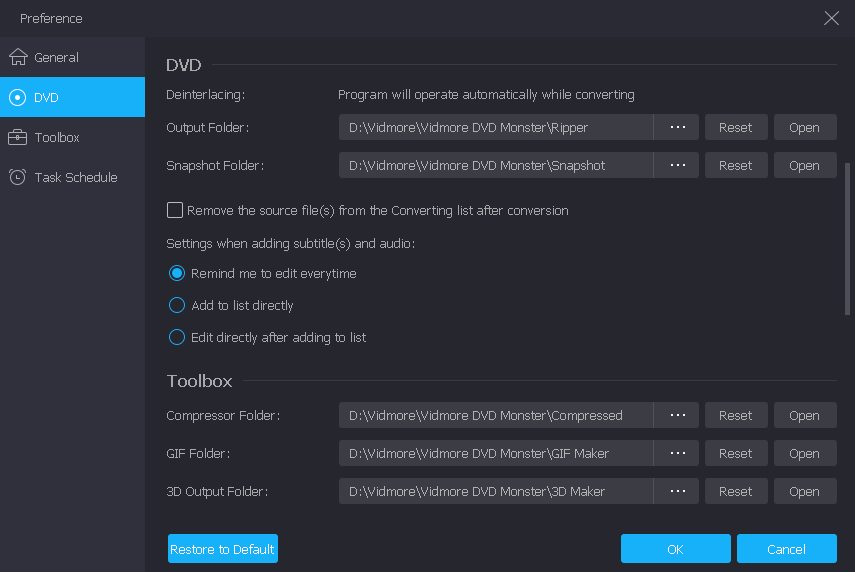
Task: Click the DVD disc icon in sidebar
Action: (17, 97)
